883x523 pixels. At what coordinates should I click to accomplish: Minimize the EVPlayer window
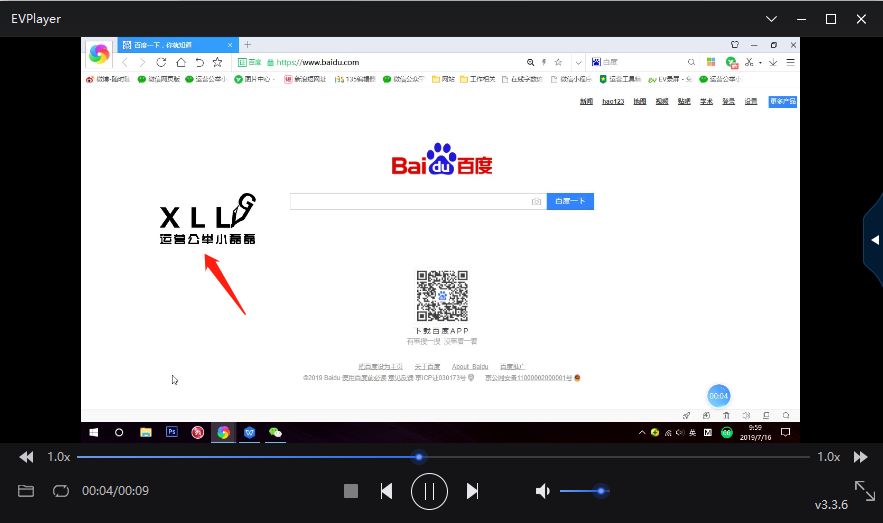tap(801, 19)
